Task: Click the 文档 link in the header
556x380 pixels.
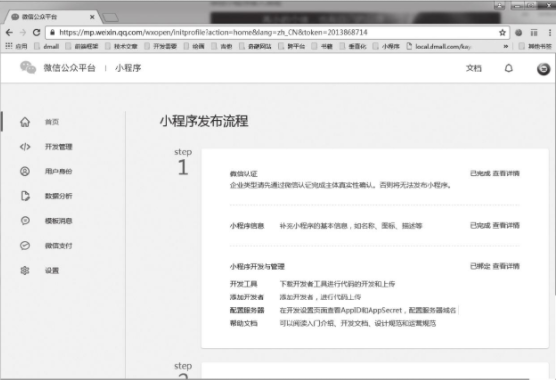Action: click(x=474, y=68)
